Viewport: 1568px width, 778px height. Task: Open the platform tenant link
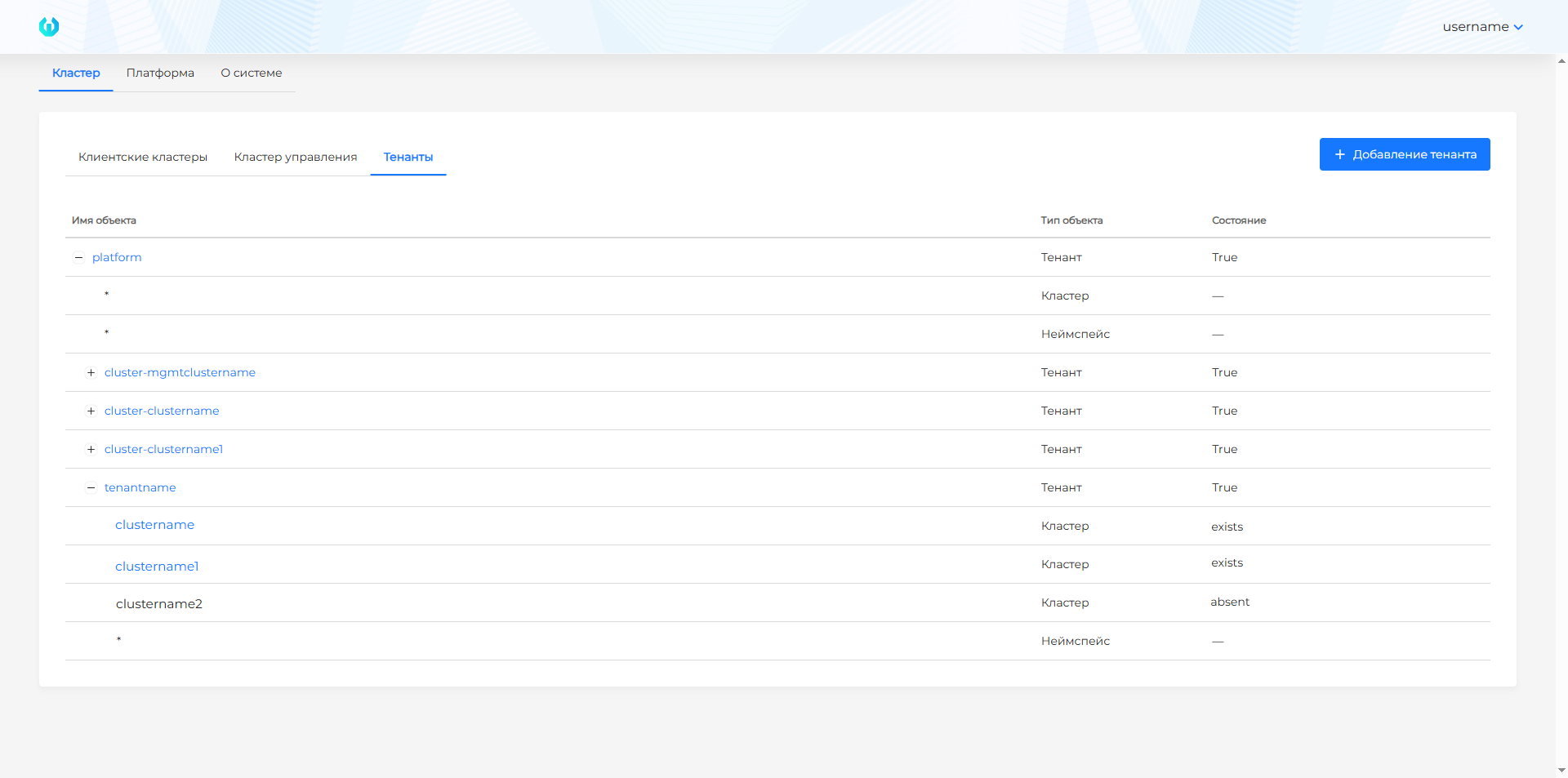117,257
